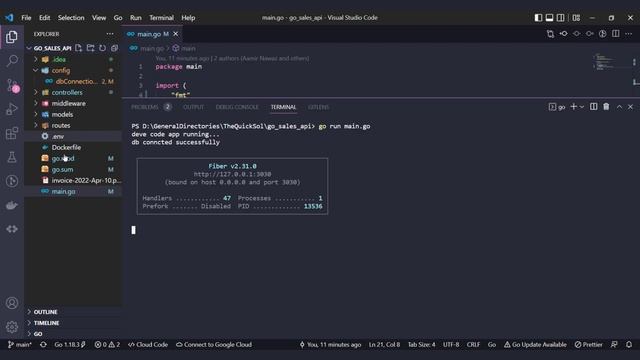Click Cloud Code in status bar
This screenshot has height=360, width=640.
148,344
